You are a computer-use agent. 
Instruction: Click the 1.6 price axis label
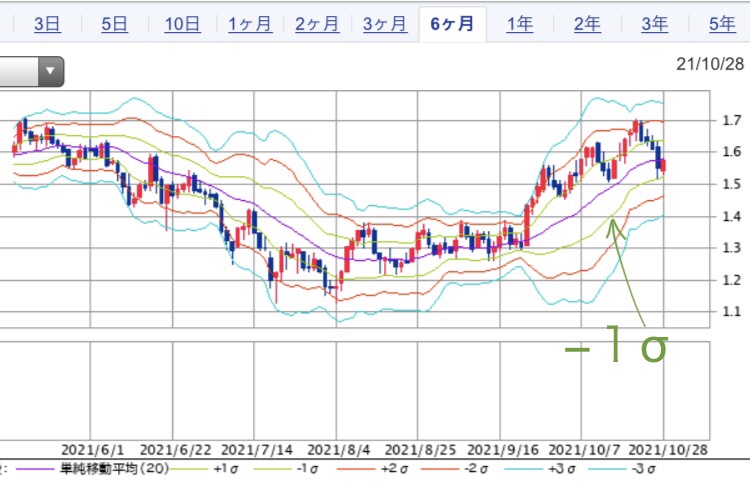[x=731, y=152]
